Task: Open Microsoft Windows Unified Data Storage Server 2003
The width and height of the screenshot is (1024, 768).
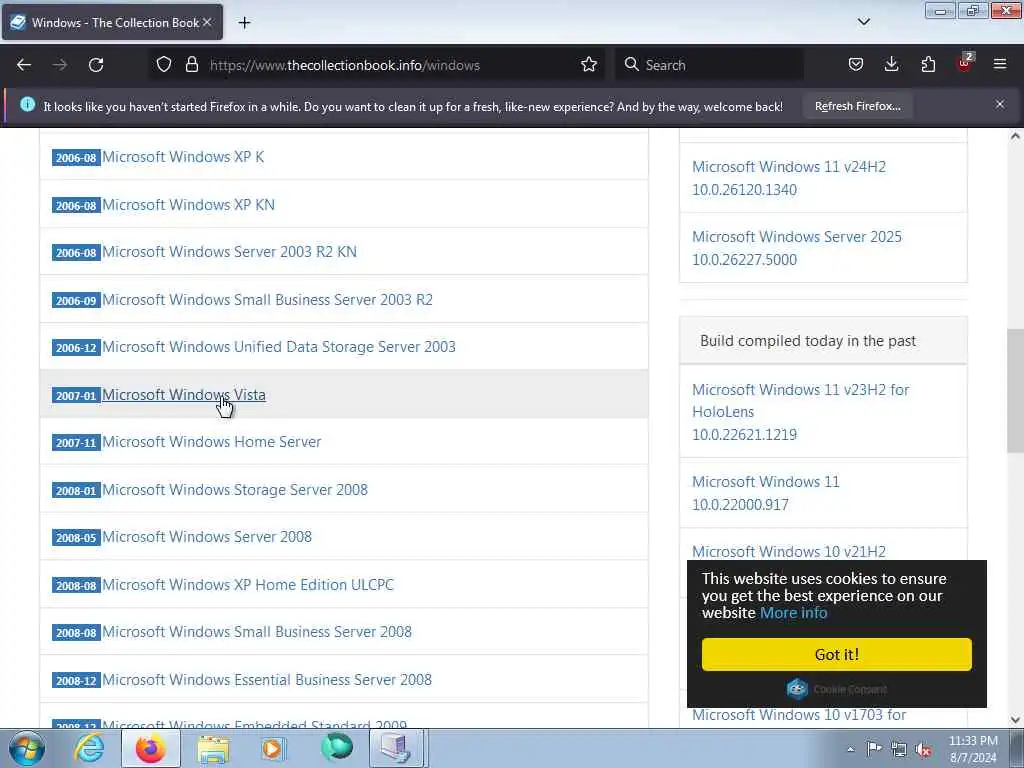Action: tap(279, 347)
